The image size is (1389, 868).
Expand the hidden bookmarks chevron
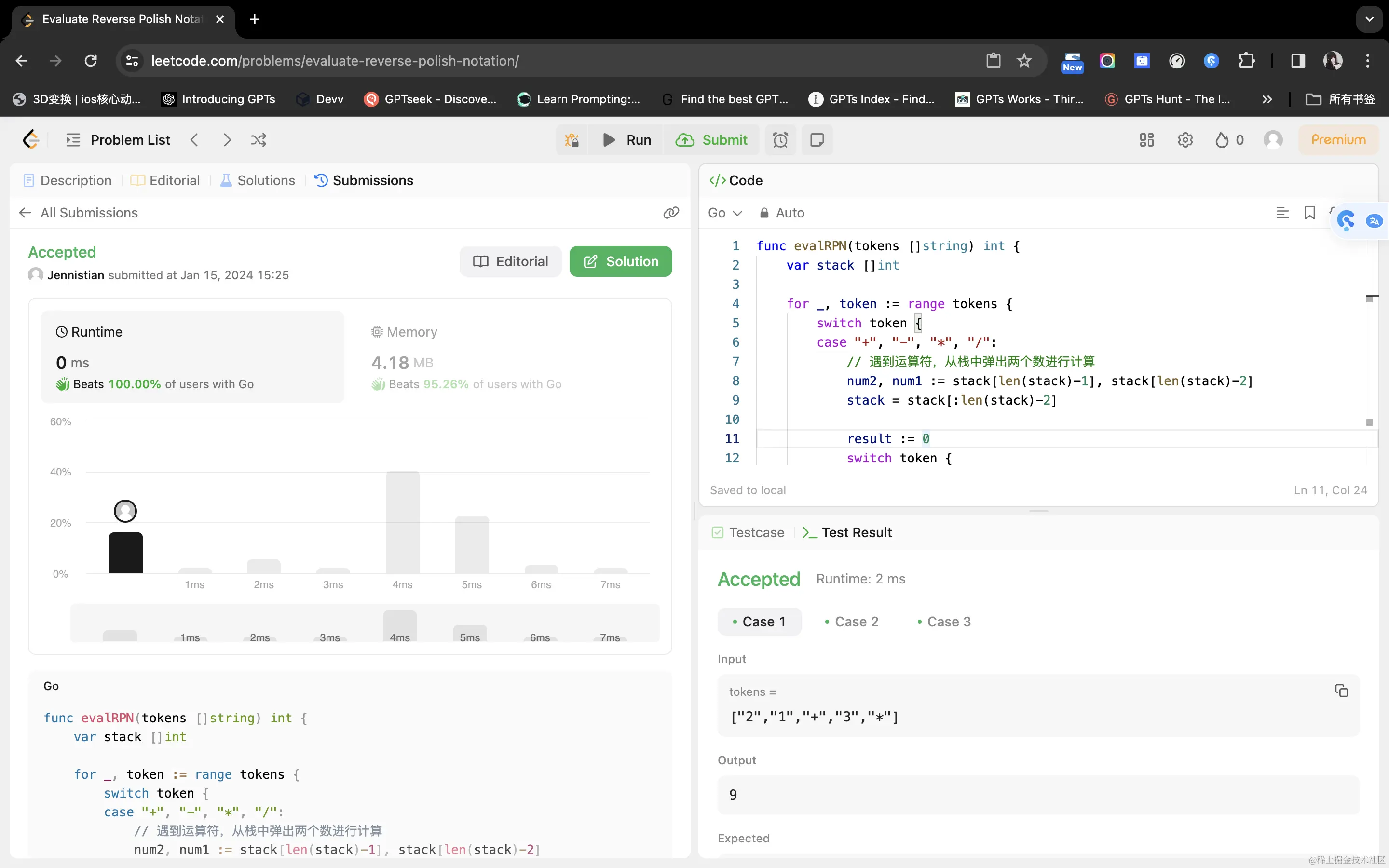(1267, 99)
